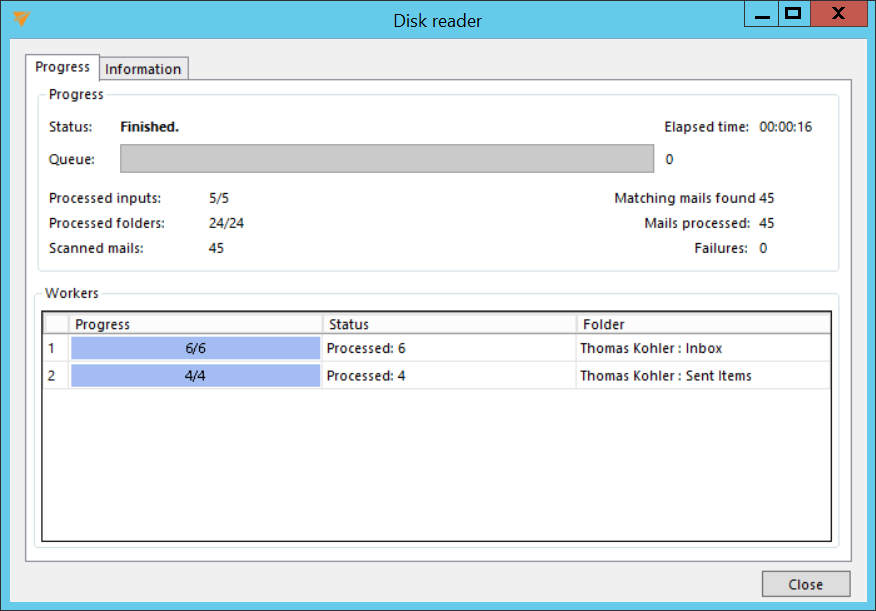Select worker row number 1
The image size is (876, 611).
[x=55, y=348]
